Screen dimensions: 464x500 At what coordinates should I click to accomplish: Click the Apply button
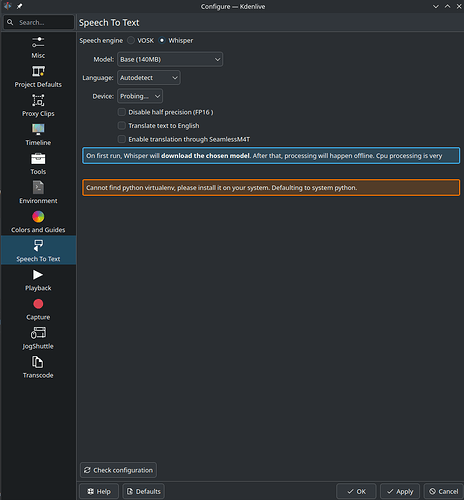tap(400, 491)
